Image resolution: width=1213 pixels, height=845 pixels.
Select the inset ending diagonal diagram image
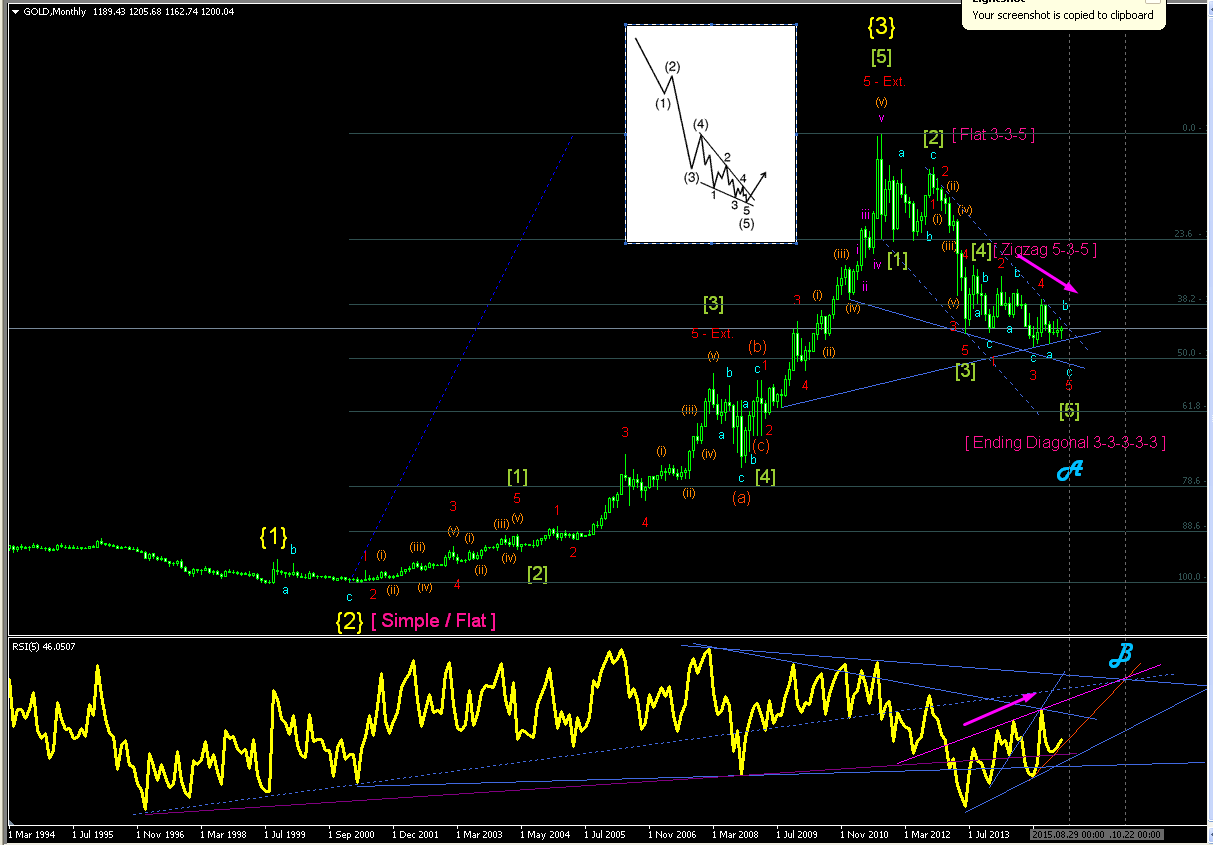tap(711, 134)
